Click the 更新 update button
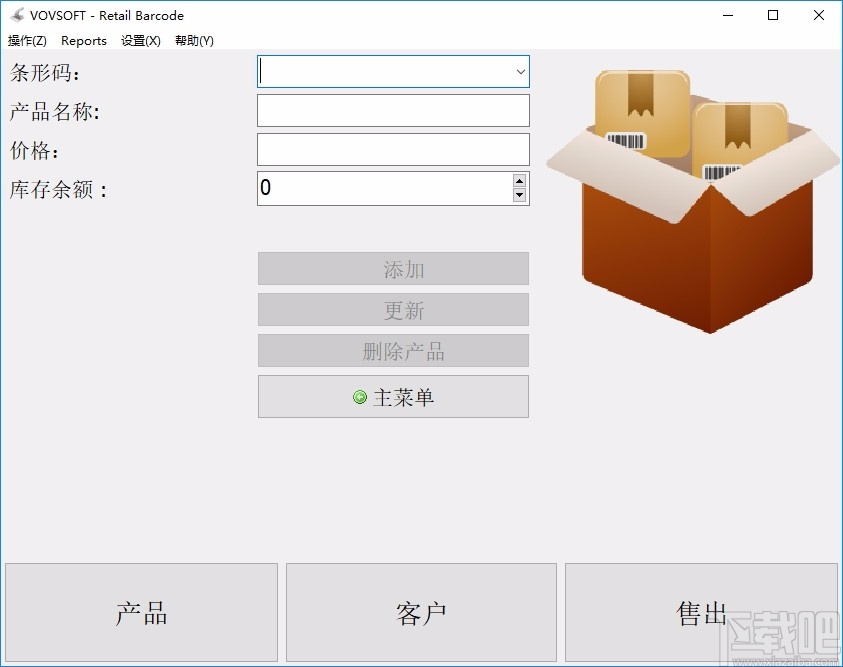Viewport: 843px width, 667px height. click(x=393, y=309)
